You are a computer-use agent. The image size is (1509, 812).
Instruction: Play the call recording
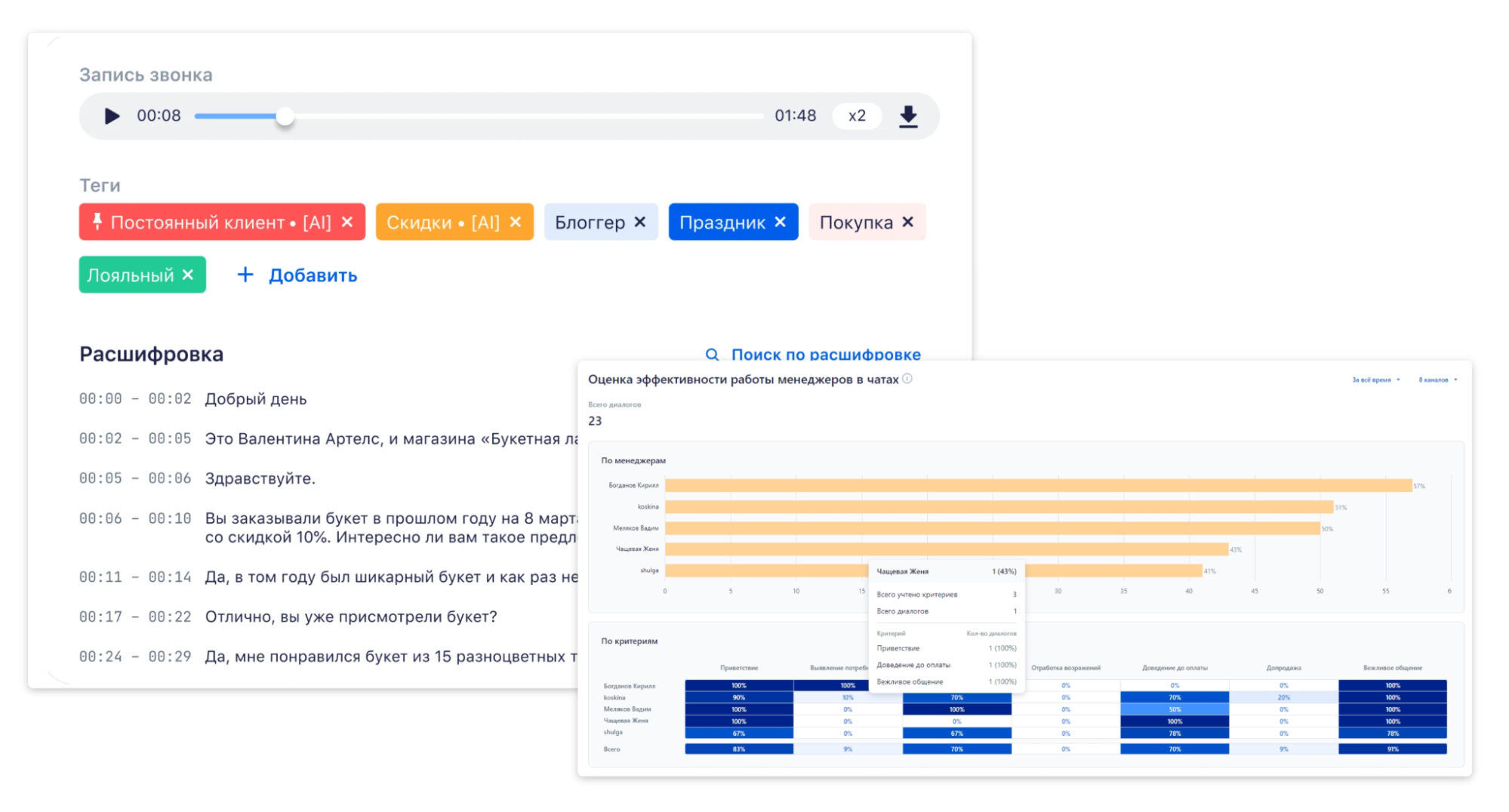click(x=112, y=116)
